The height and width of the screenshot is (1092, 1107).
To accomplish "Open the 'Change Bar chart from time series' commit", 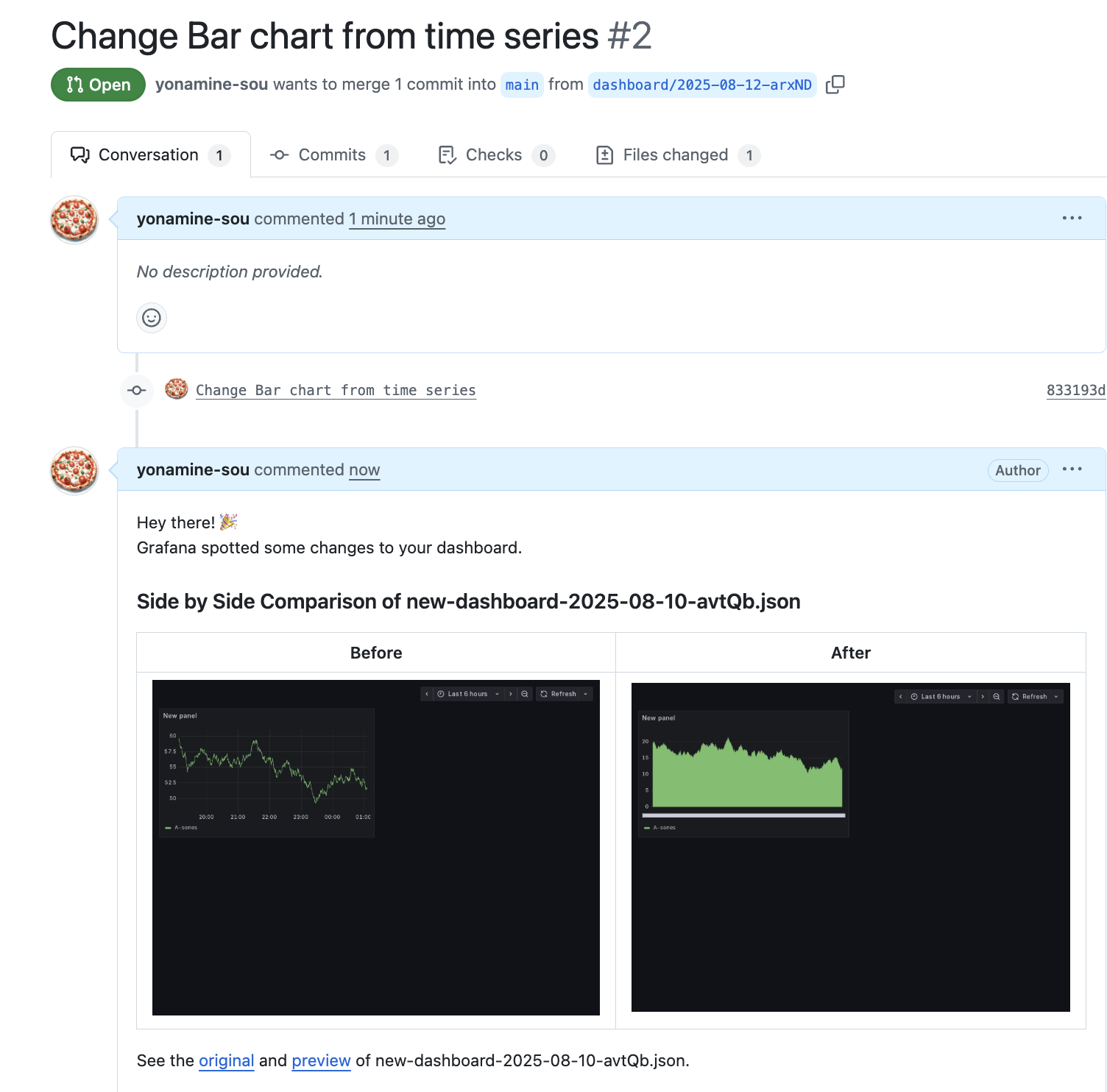I will point(336,390).
